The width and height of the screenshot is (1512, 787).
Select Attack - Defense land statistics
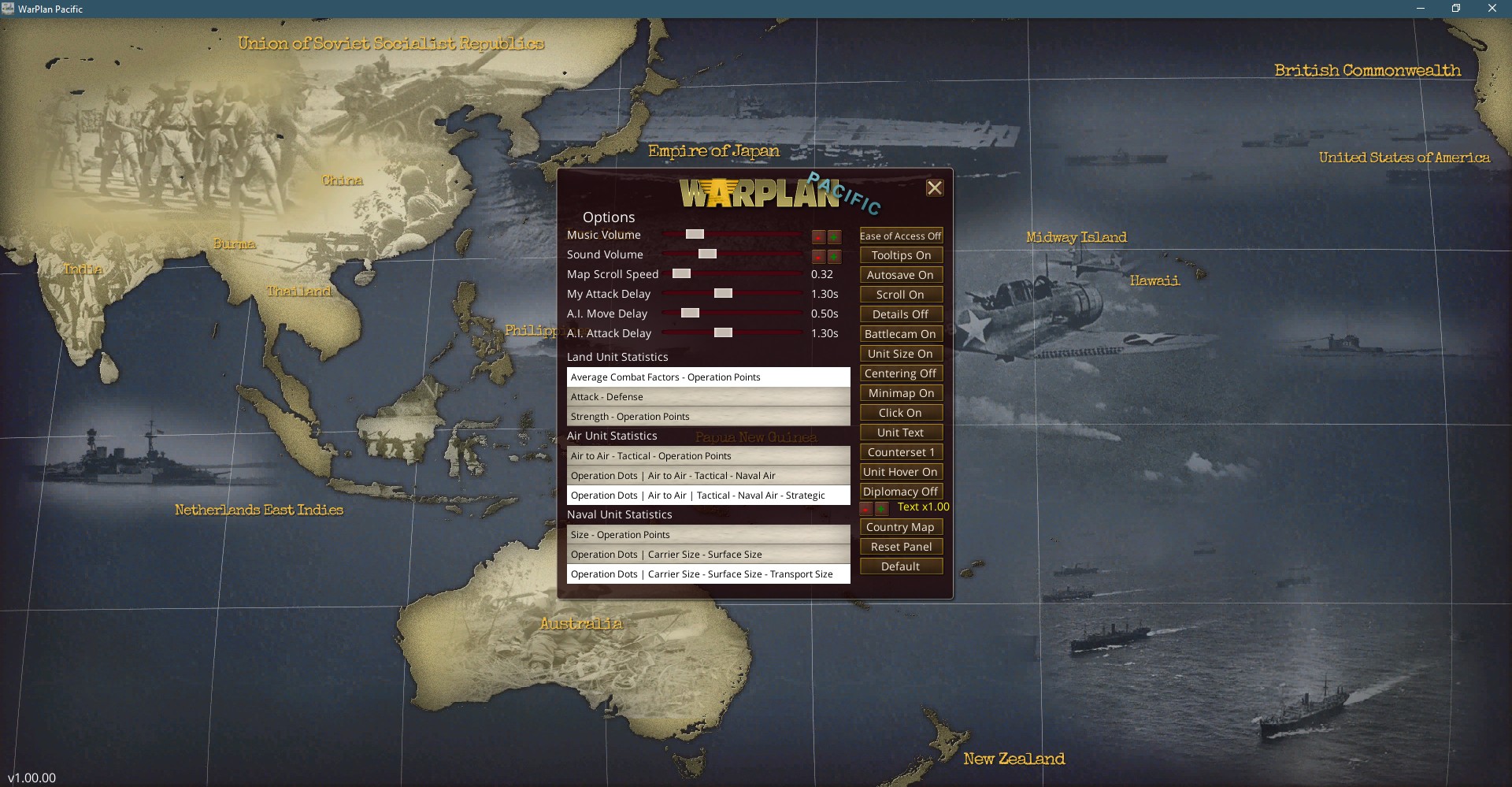[x=708, y=397]
